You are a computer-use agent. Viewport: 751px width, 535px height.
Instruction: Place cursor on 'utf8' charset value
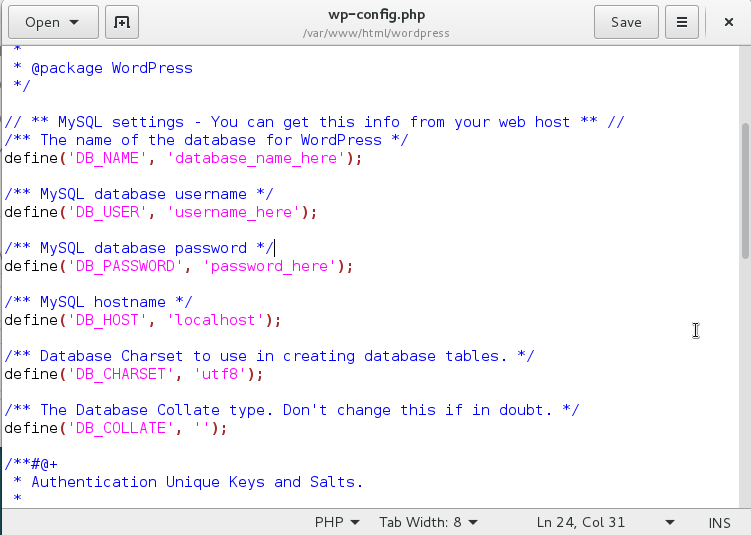click(x=220, y=374)
